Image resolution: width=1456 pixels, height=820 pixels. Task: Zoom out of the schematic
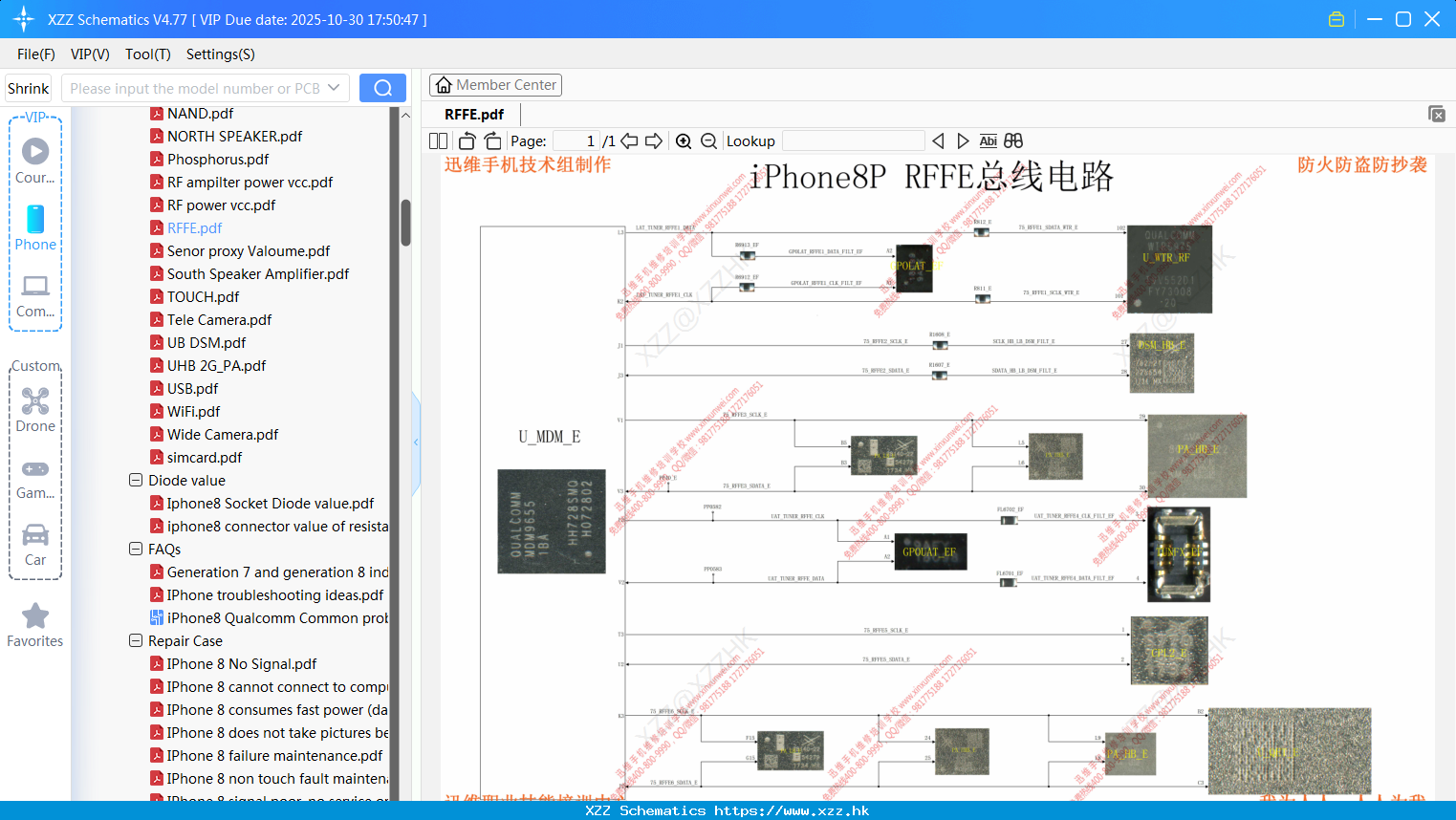tap(708, 141)
